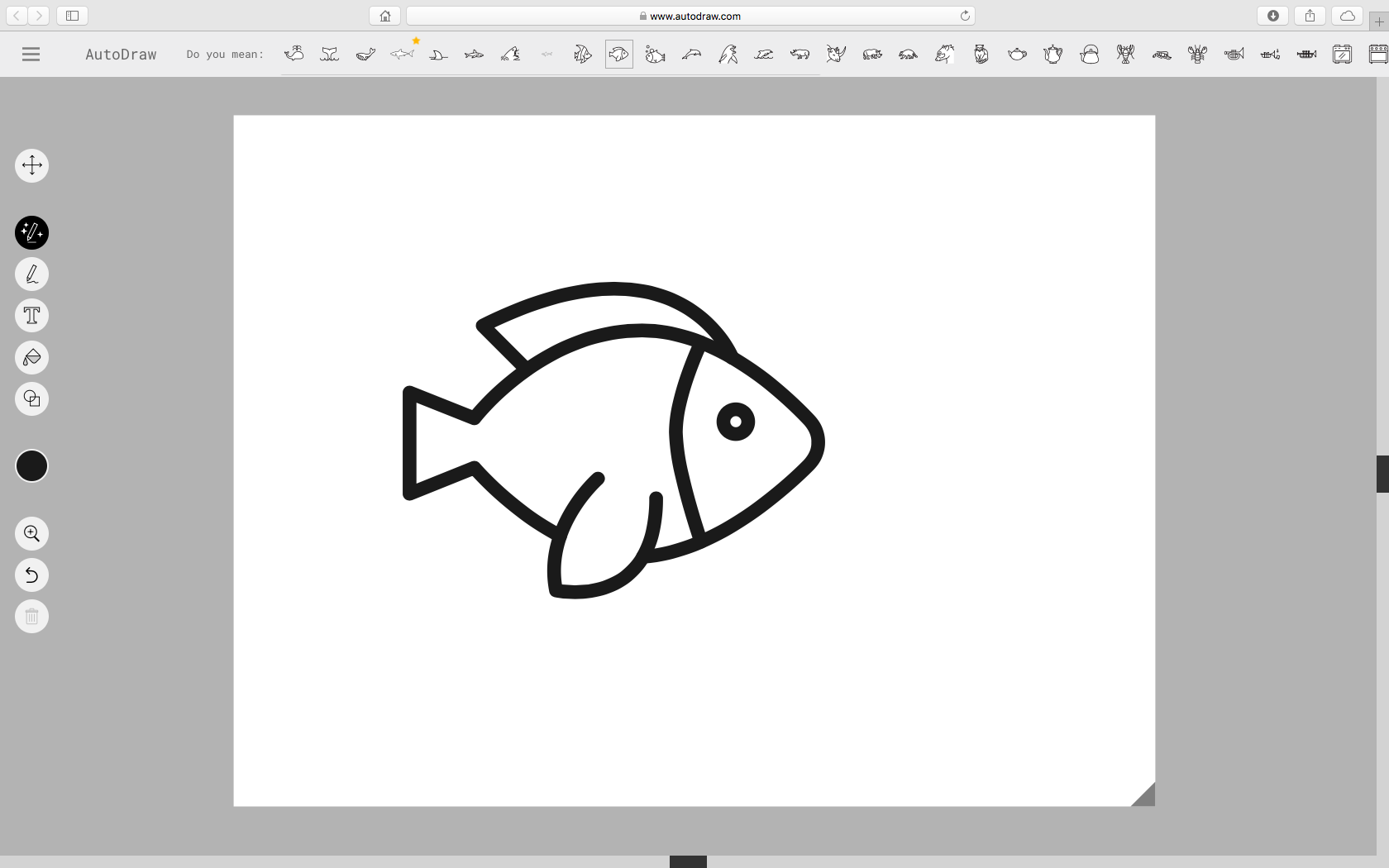Choose the starred shark suggestion
The width and height of the screenshot is (1389, 868).
click(403, 55)
